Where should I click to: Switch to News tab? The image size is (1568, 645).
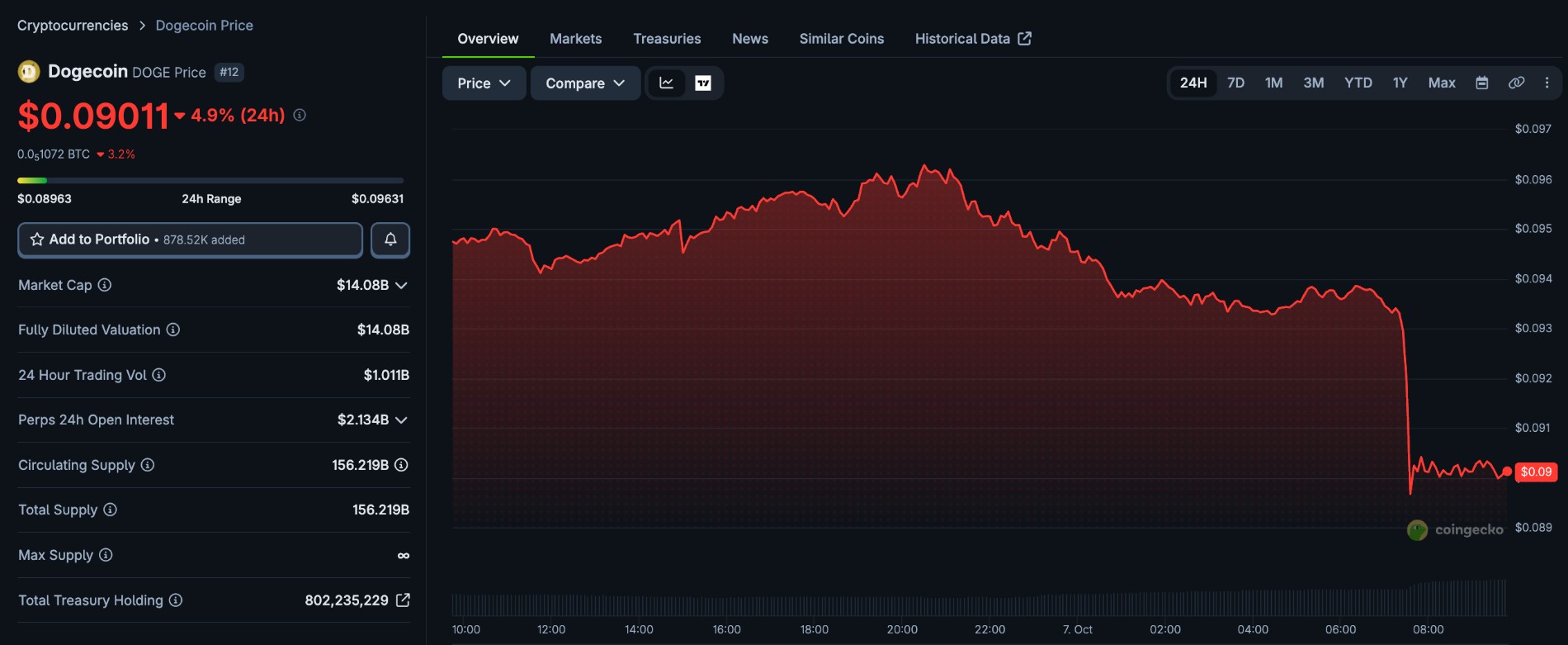(x=750, y=39)
